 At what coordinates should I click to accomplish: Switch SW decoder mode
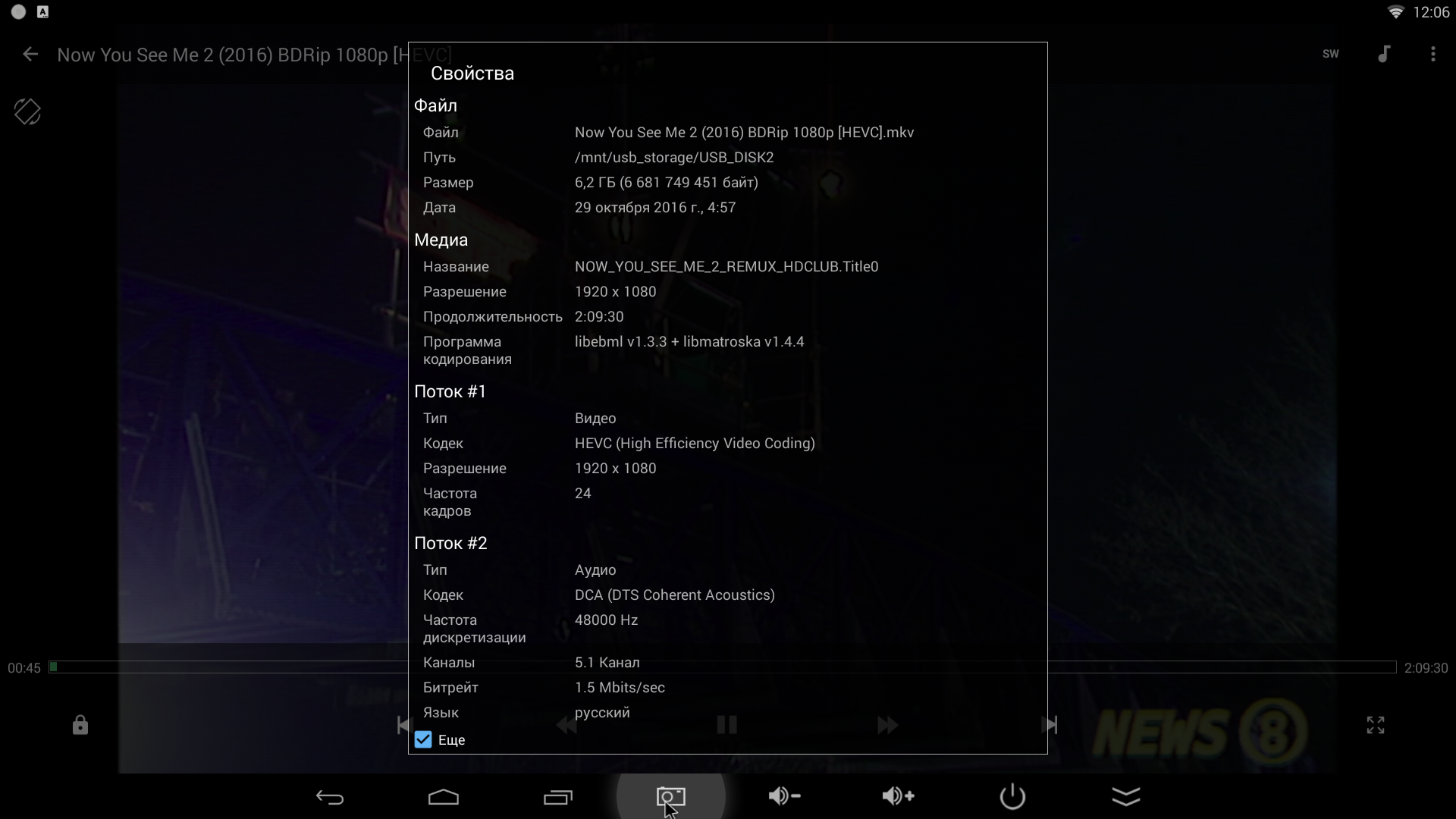(1330, 55)
